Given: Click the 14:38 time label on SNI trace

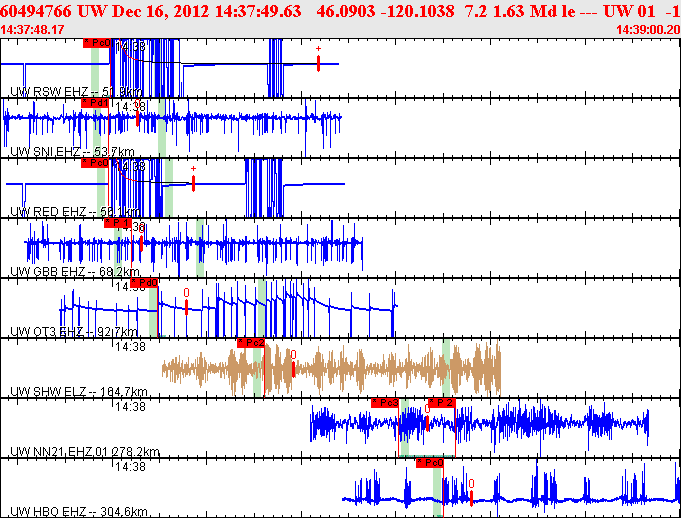Looking at the screenshot, I should pyautogui.click(x=130, y=106).
